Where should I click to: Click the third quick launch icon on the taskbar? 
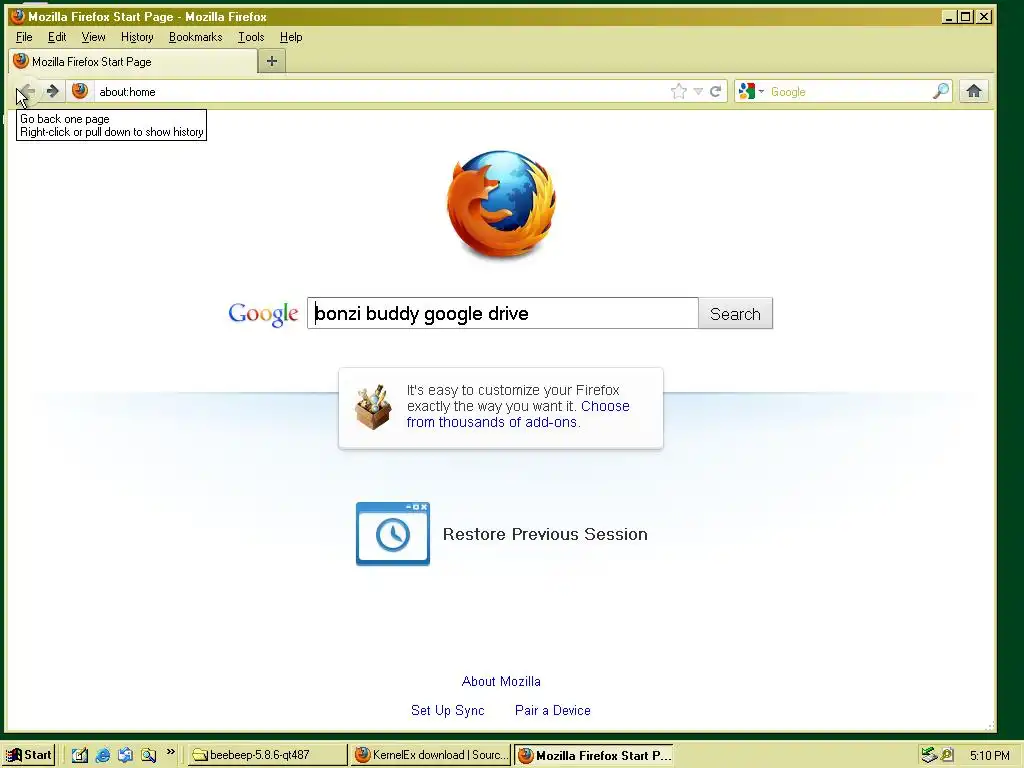point(125,755)
